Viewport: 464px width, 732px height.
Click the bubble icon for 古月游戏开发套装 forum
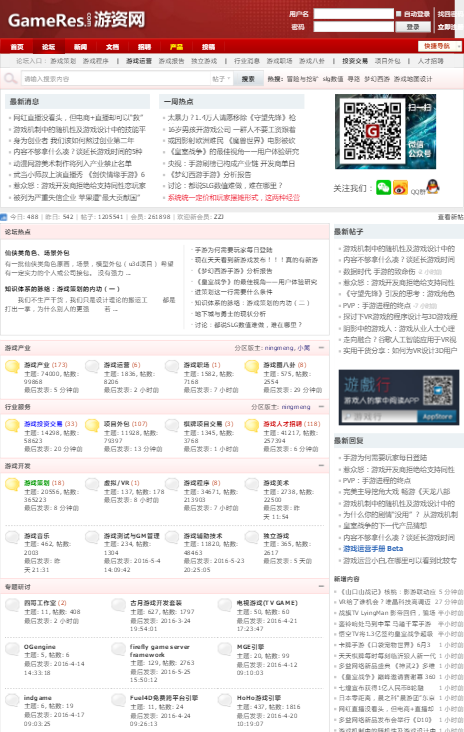119,605
